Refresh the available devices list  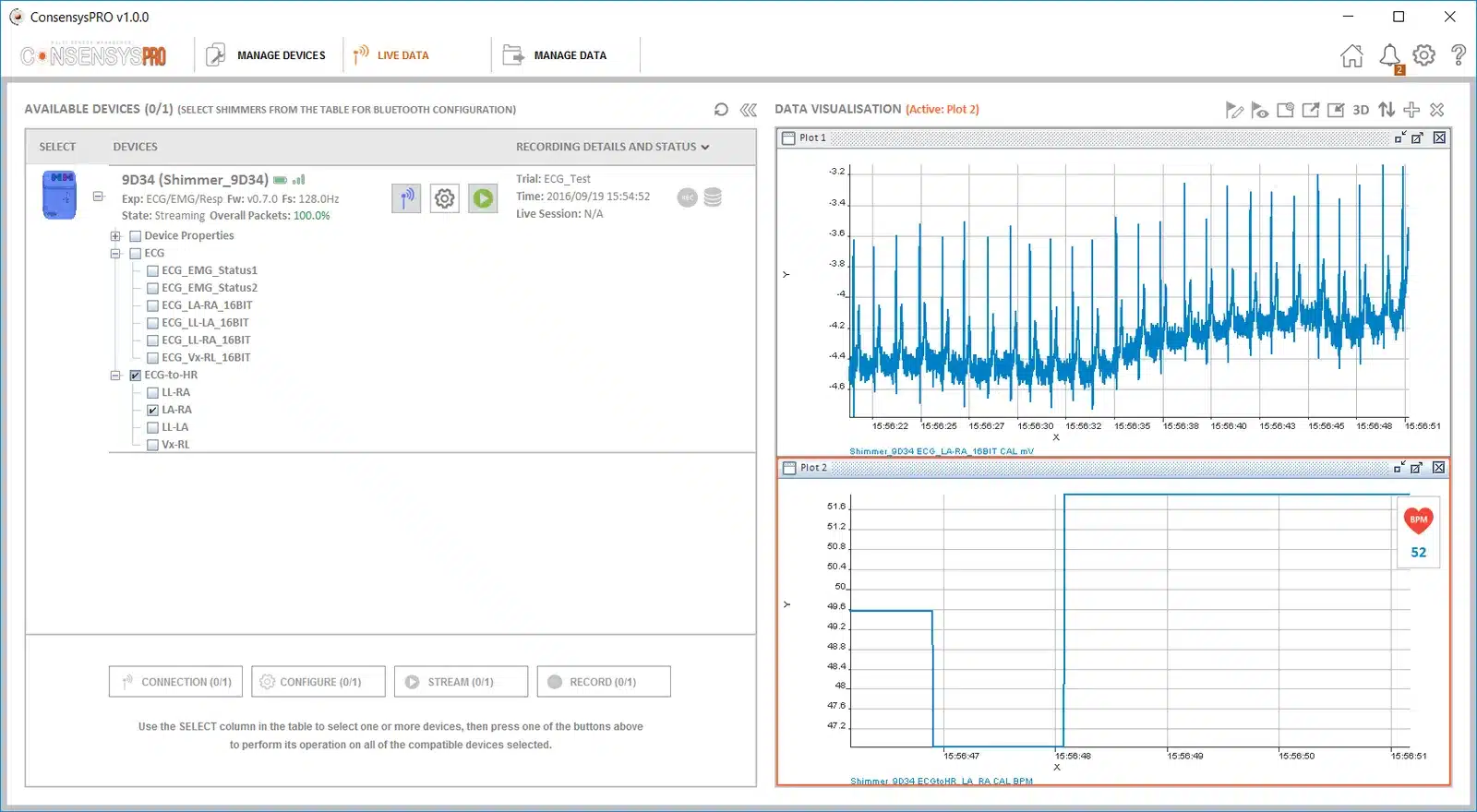(721, 110)
